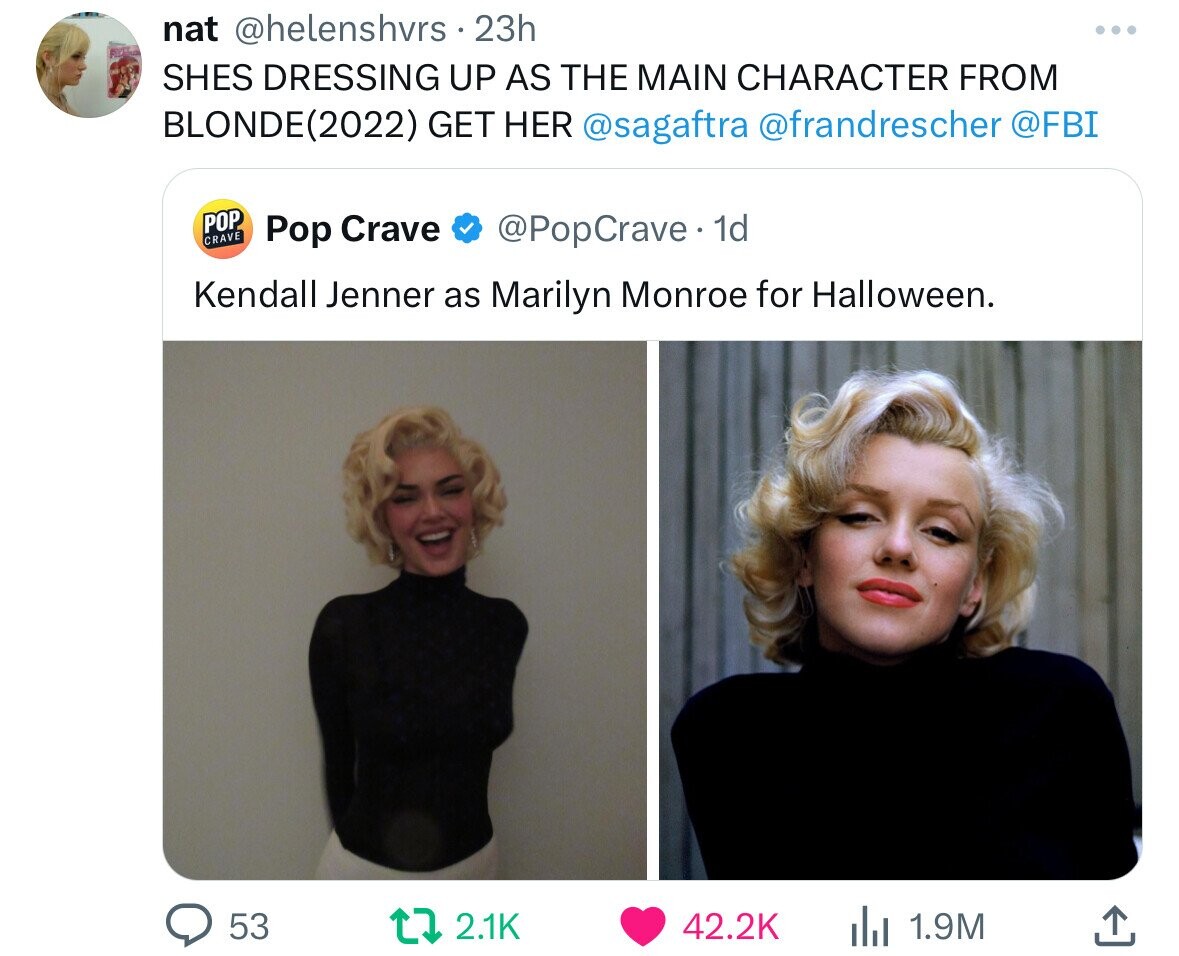View analytics via bar chart icon
Image resolution: width=1179 pixels, height=956 pixels.
click(x=869, y=927)
